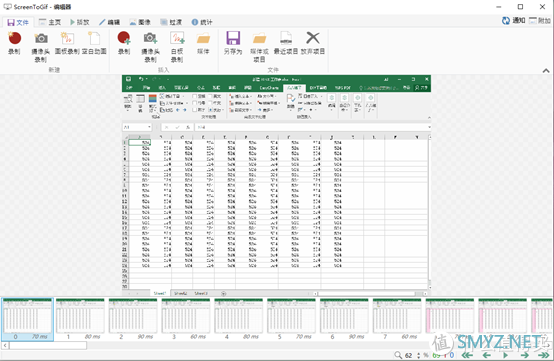Open the Statistics (统计) ribbon tab
The height and width of the screenshot is (361, 554).
202,22
